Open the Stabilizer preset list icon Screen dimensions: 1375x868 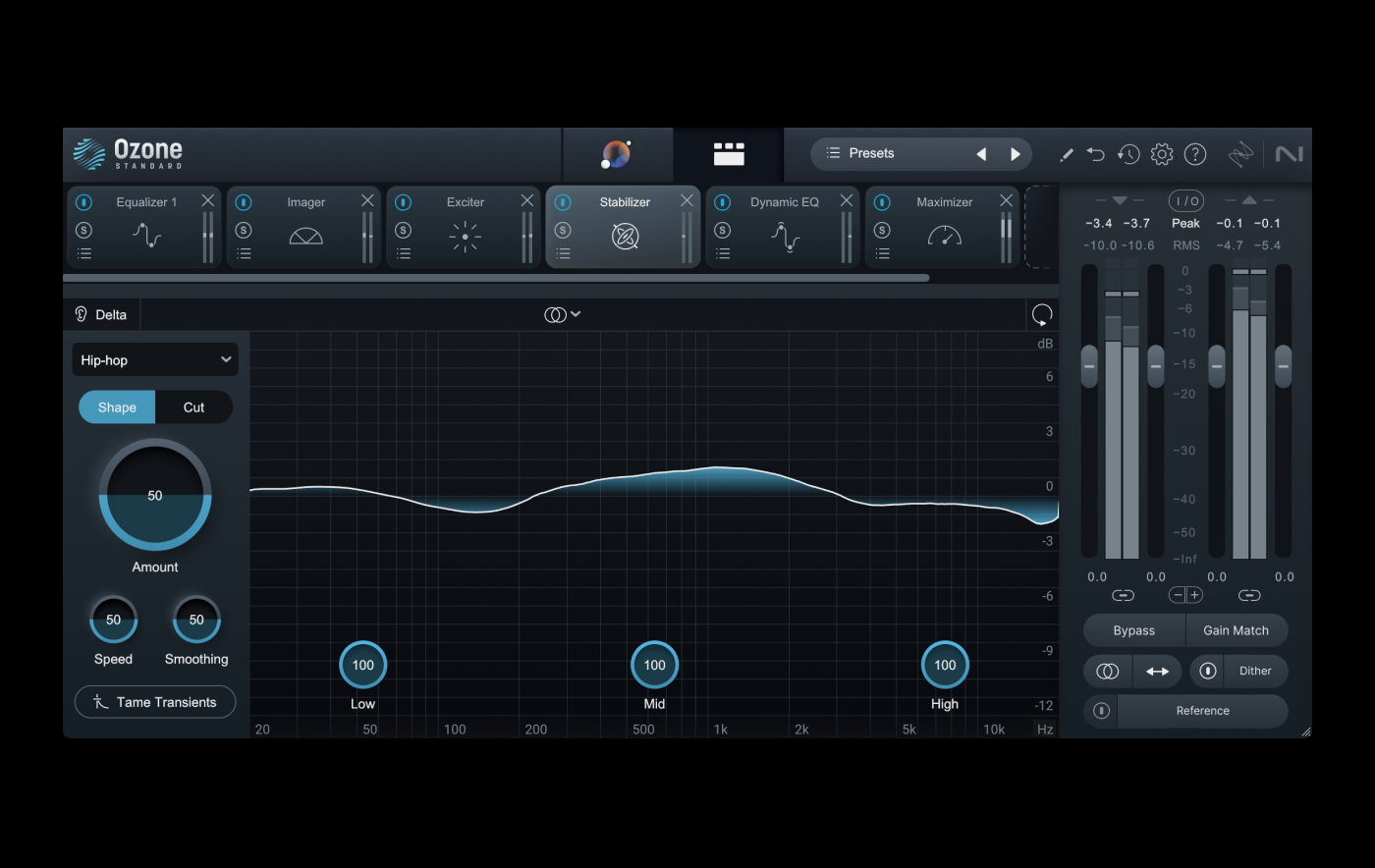click(563, 253)
